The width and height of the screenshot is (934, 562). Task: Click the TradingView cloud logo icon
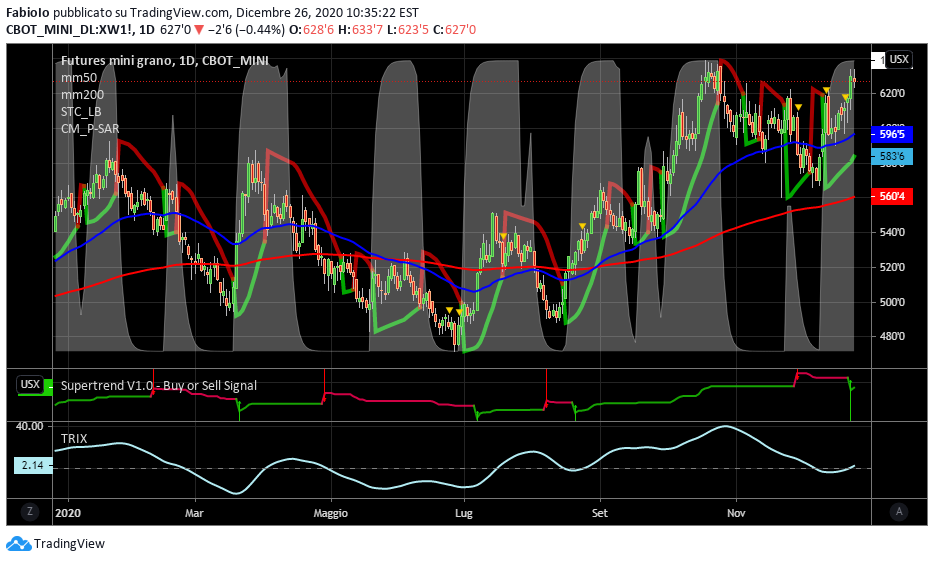point(18,544)
